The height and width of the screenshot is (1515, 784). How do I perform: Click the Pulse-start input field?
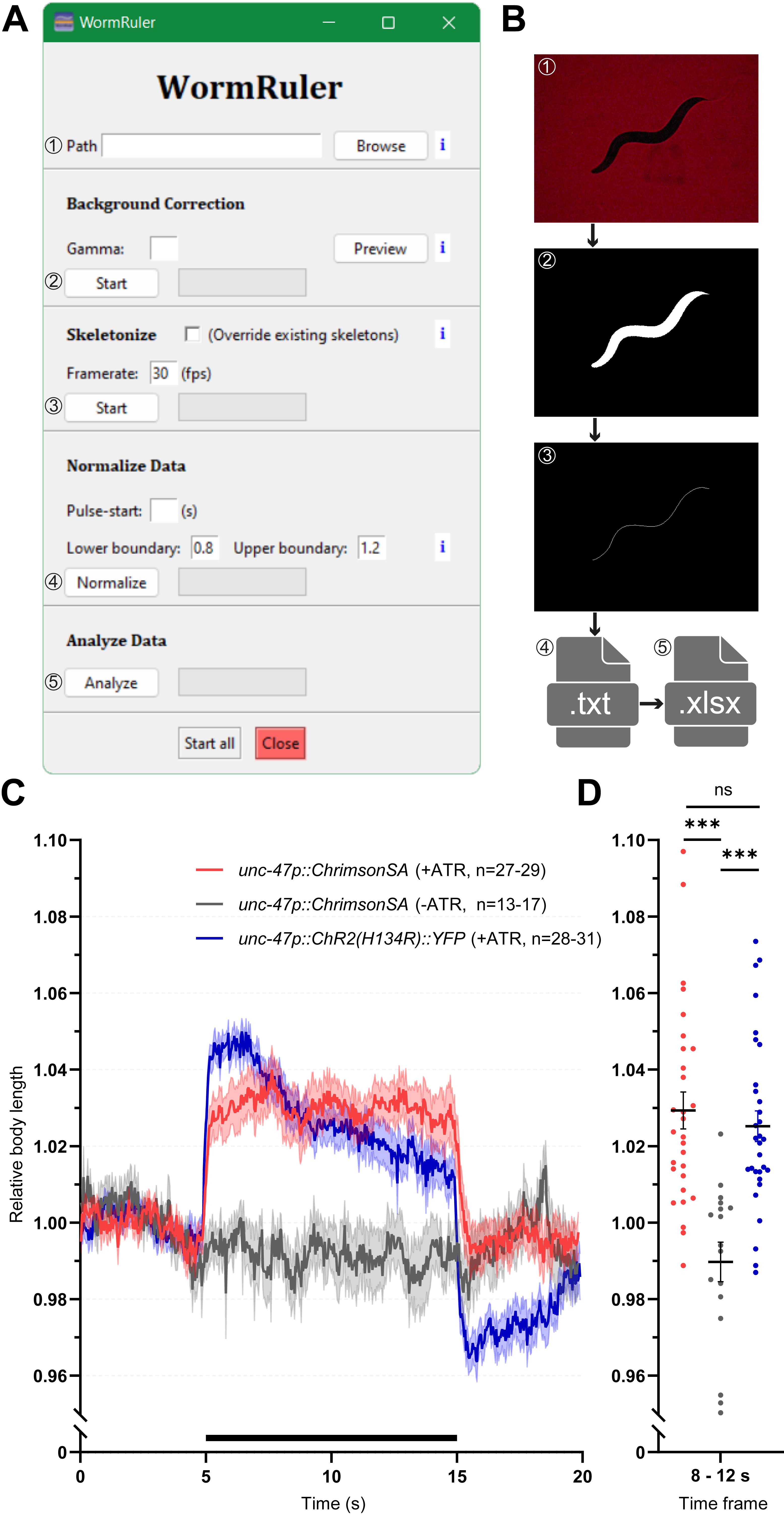click(164, 510)
